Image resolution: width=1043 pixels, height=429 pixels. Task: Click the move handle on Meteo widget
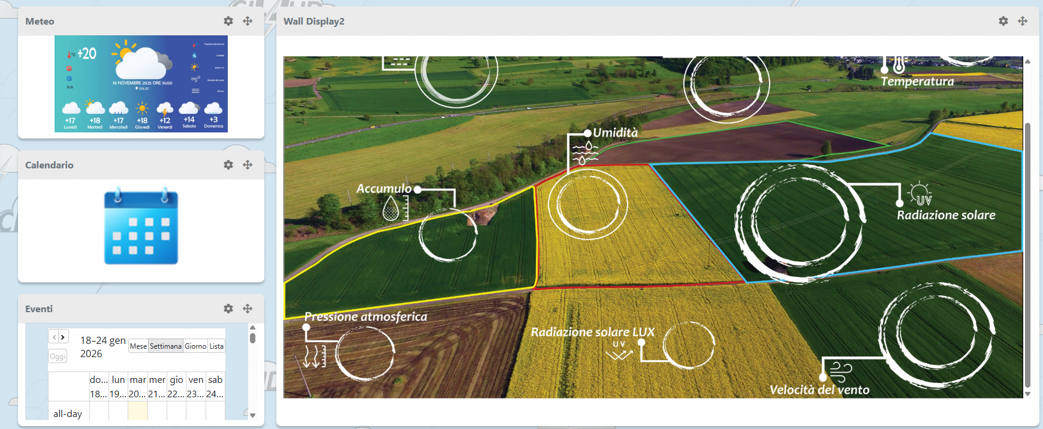click(x=247, y=21)
